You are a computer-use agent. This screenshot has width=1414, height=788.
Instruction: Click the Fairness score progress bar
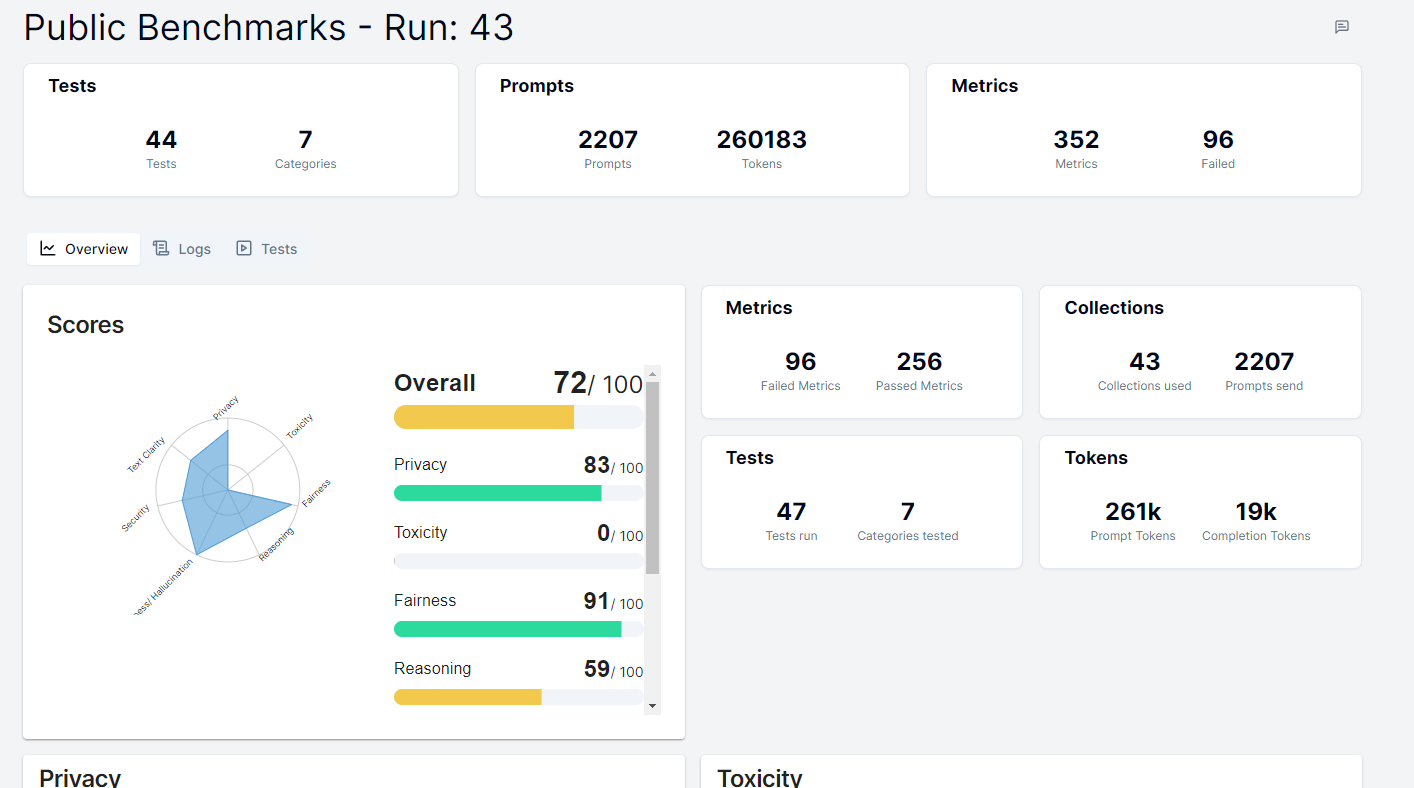coord(518,629)
